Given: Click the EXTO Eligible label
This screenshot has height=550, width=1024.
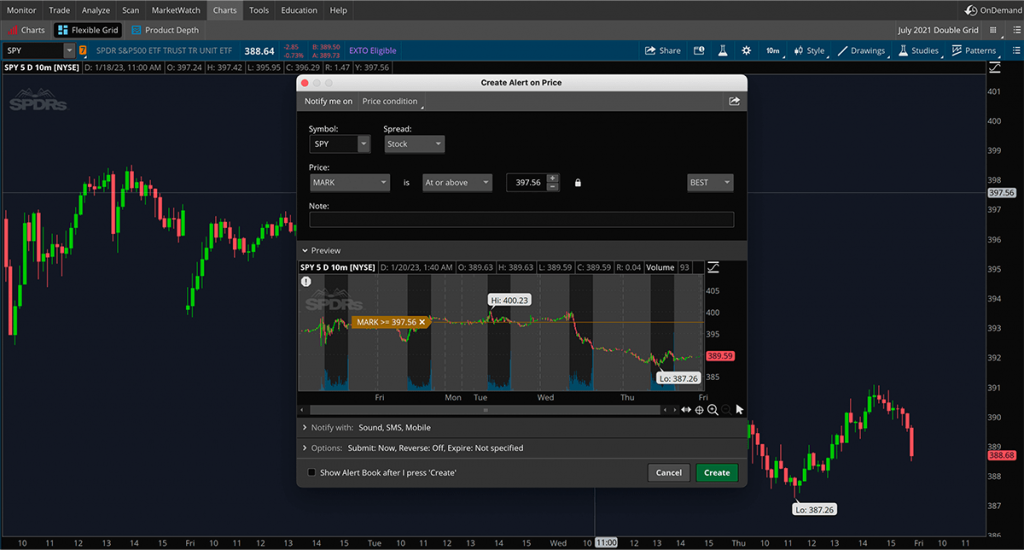Looking at the screenshot, I should coord(372,50).
